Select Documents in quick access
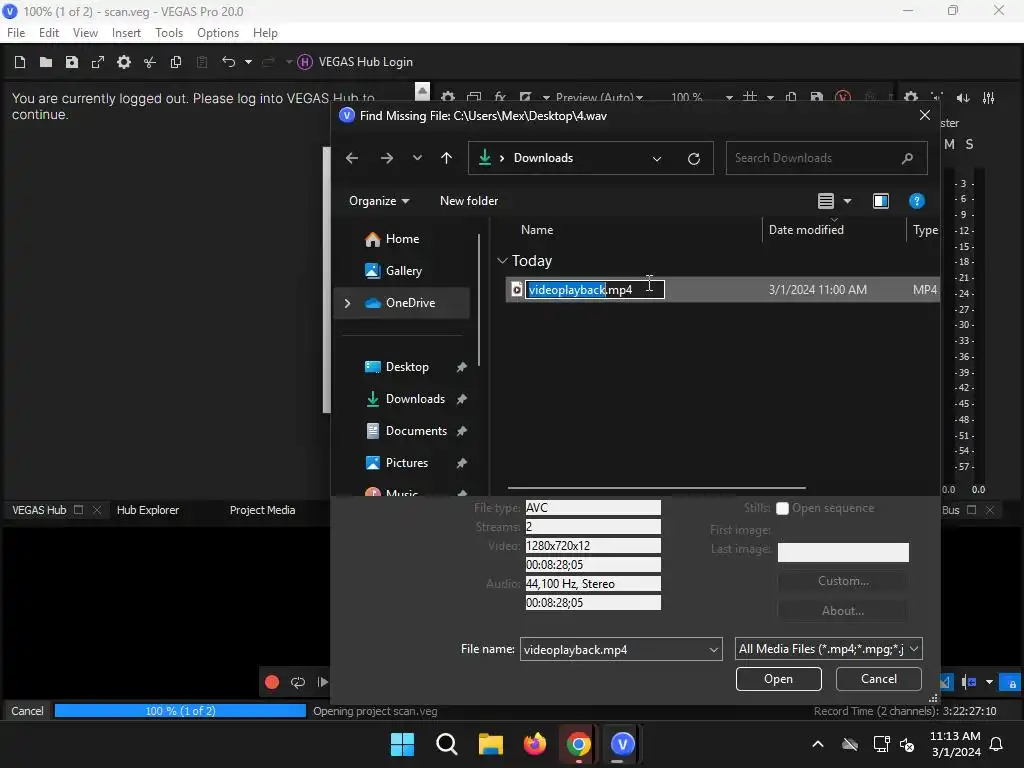 click(406, 431)
